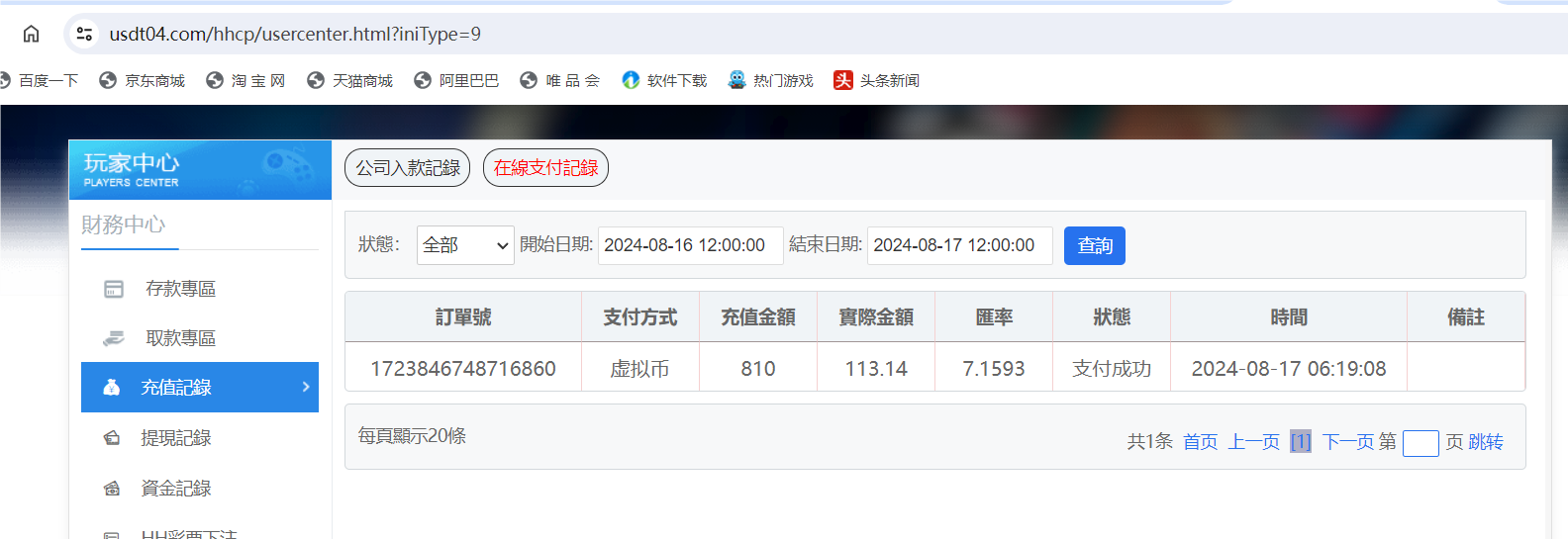Image resolution: width=1568 pixels, height=539 pixels.
Task: Open the 唯品会 bookmark
Action: (560, 80)
